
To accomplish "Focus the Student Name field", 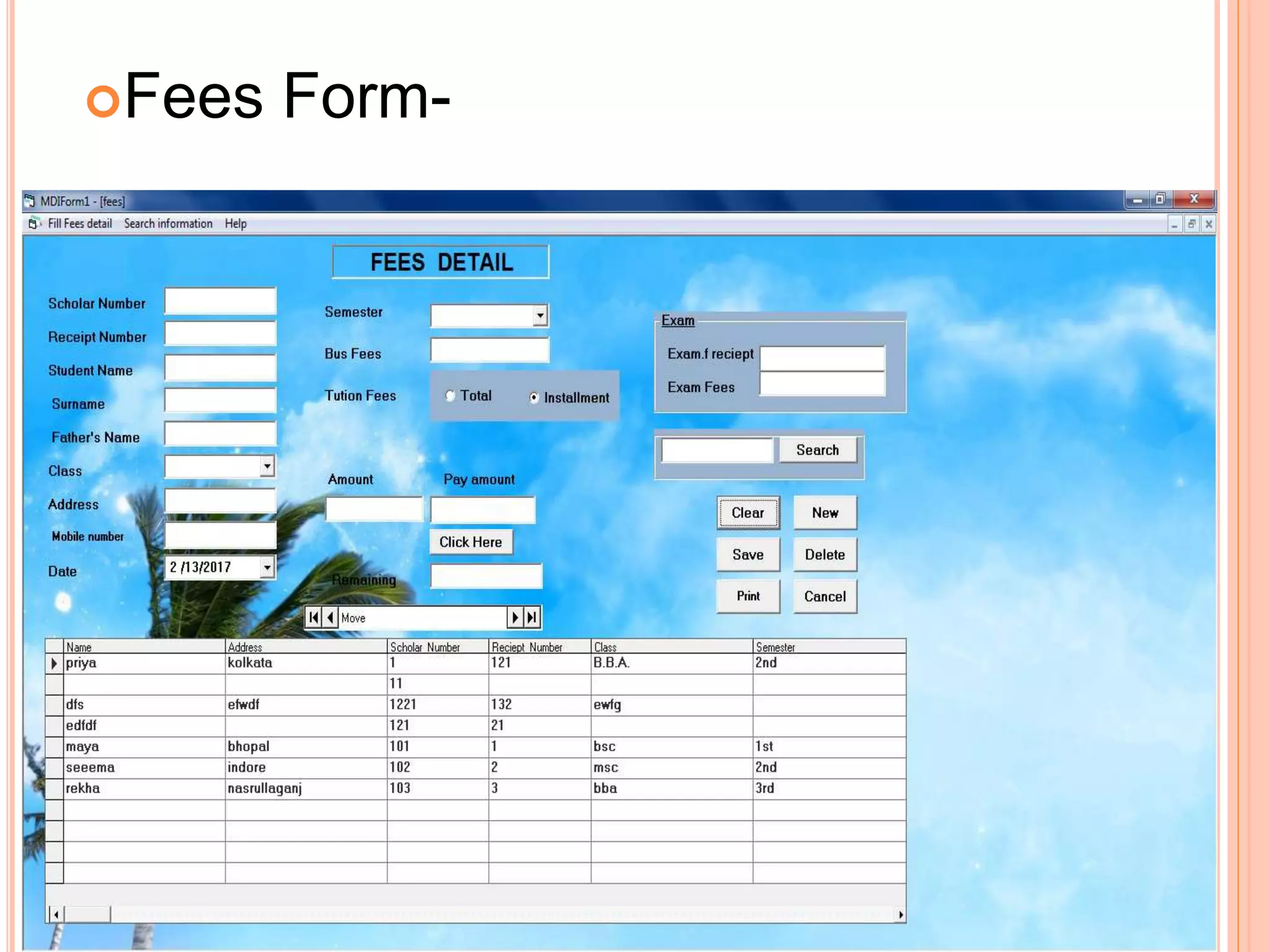I will [220, 368].
